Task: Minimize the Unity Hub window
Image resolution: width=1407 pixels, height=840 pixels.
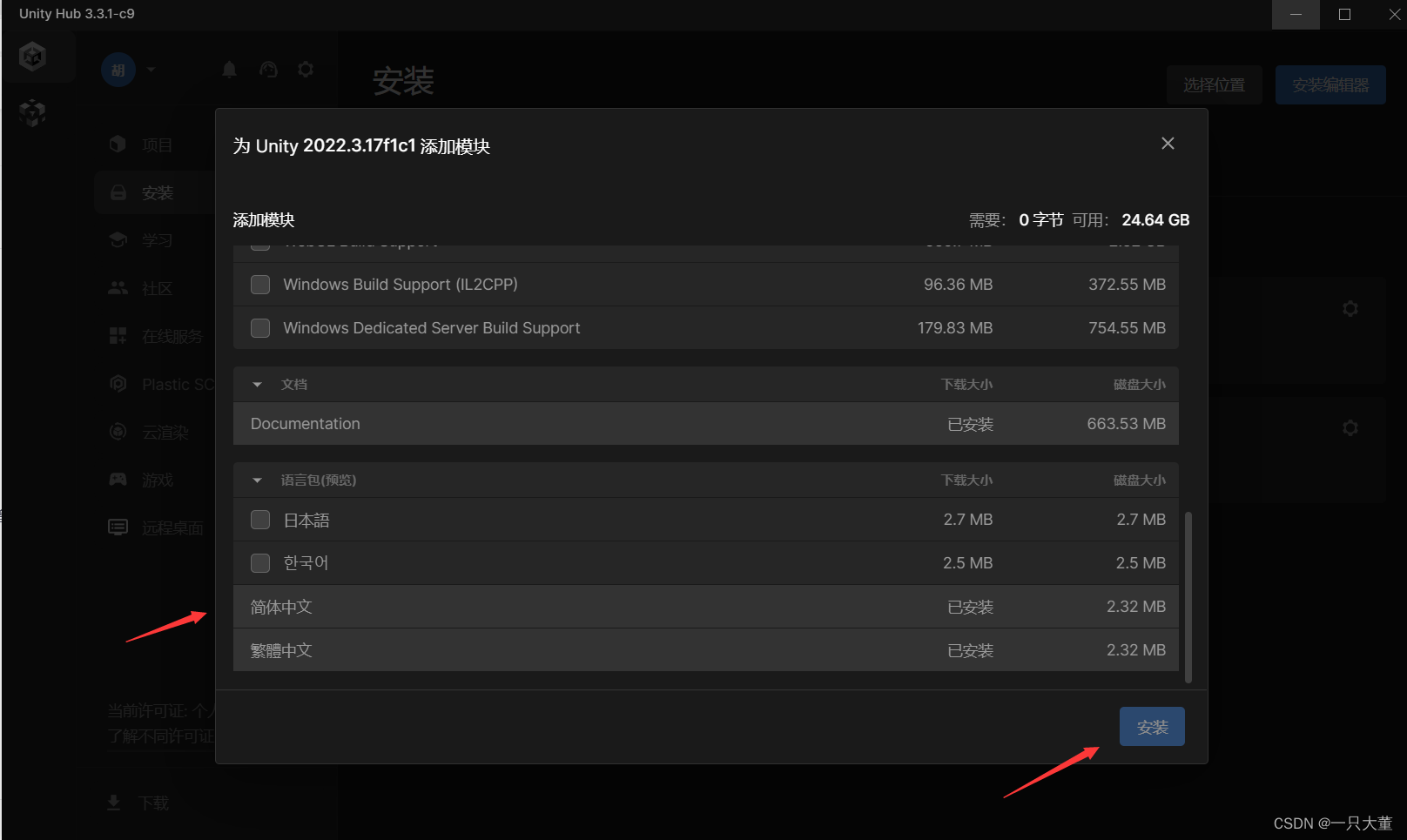Action: point(1296,15)
